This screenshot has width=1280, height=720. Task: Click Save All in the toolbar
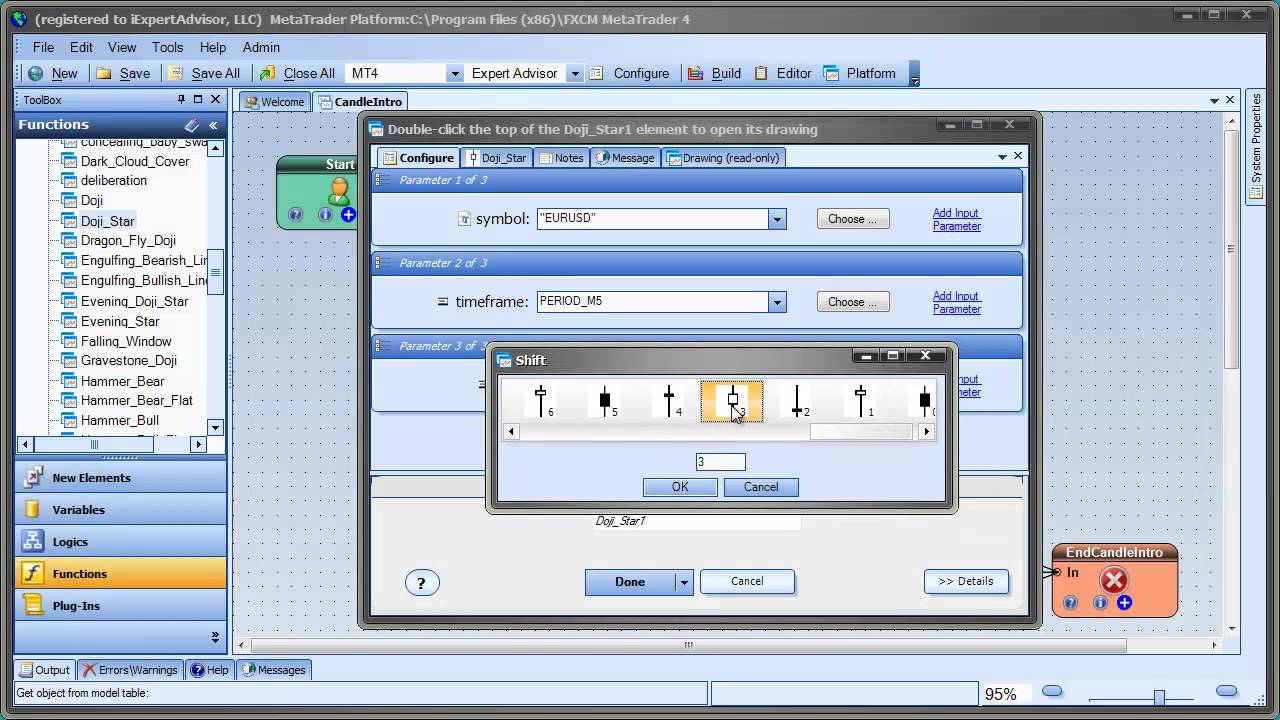point(204,73)
